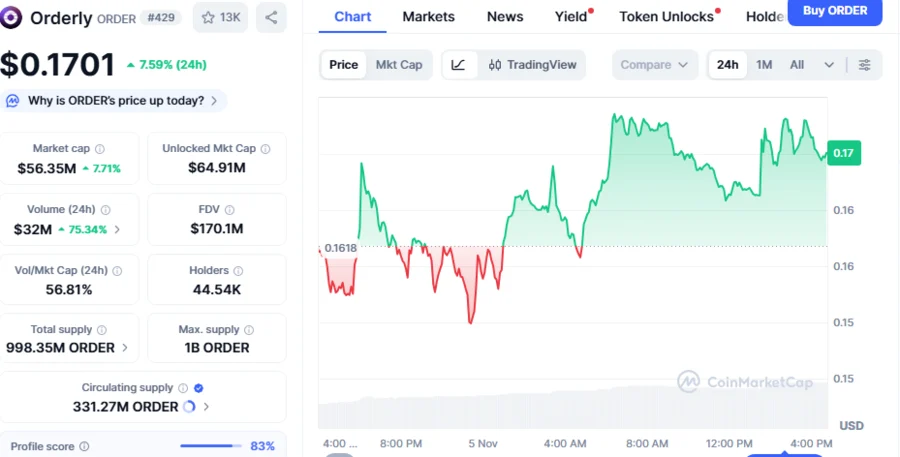
Task: Click the Orderly coin logo
Action: (x=13, y=17)
